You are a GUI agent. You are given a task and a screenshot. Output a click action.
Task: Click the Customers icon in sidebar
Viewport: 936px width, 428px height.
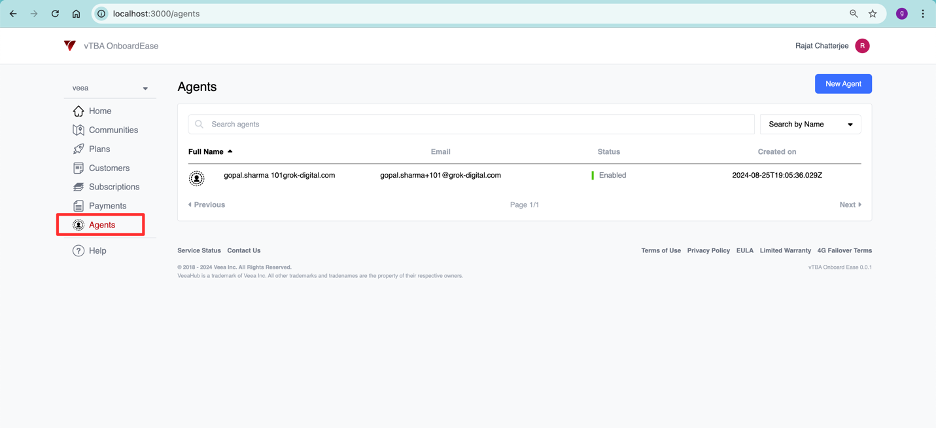[x=78, y=168]
